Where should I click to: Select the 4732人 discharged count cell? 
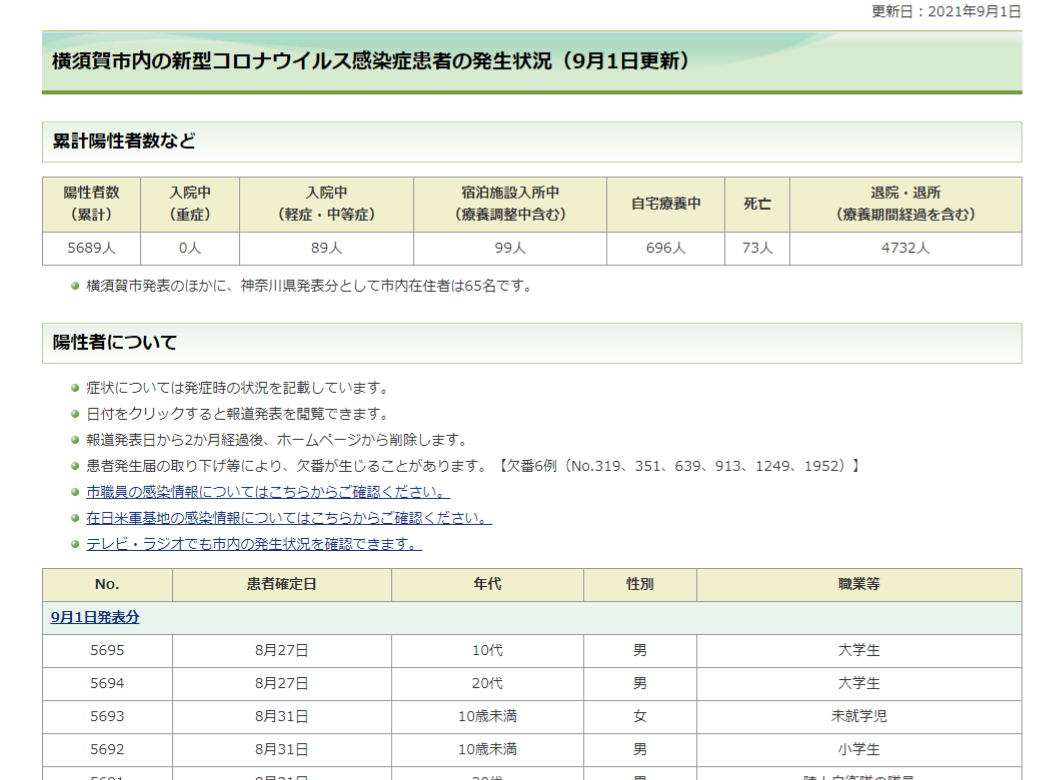[x=905, y=249]
